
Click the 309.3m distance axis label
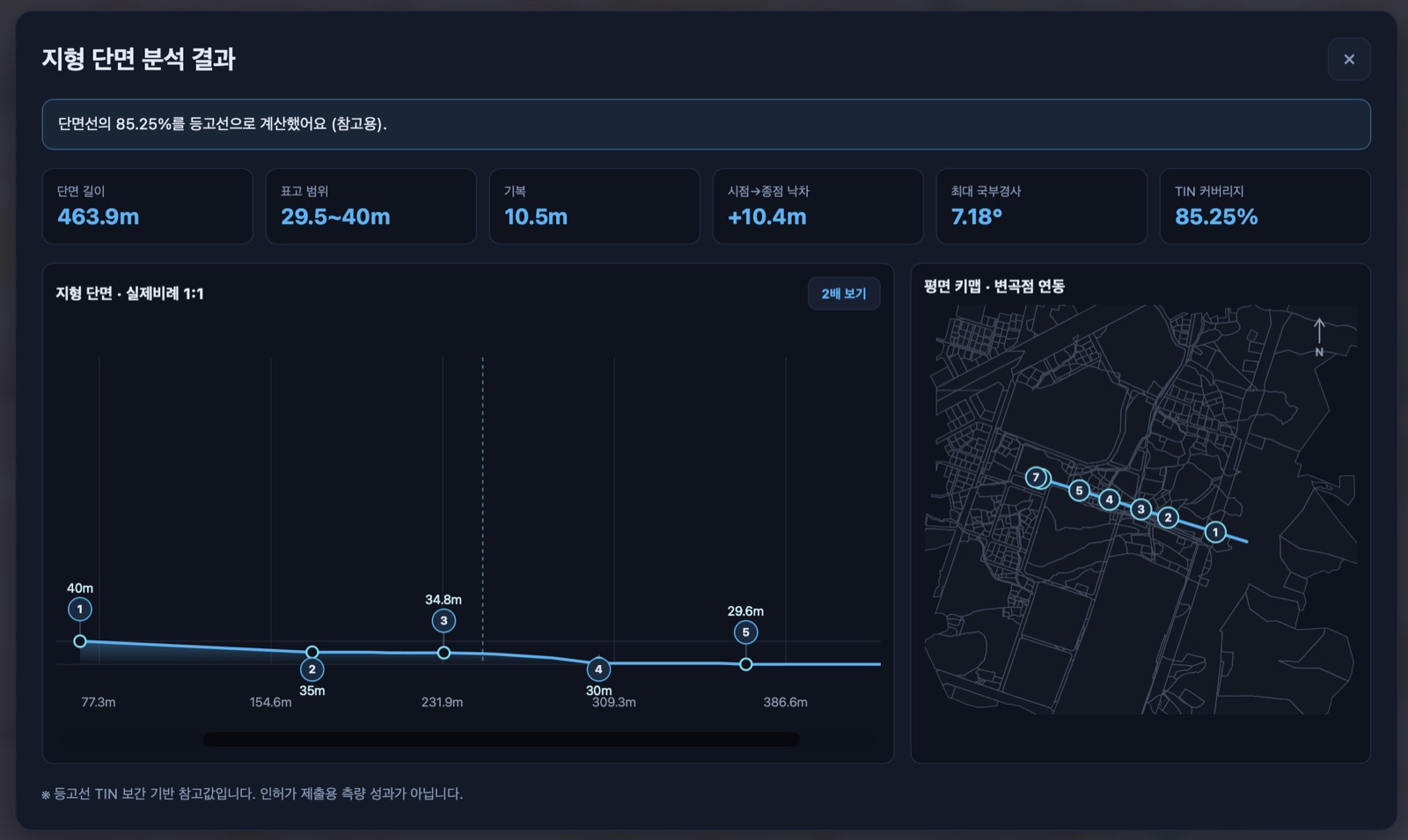[x=614, y=703]
